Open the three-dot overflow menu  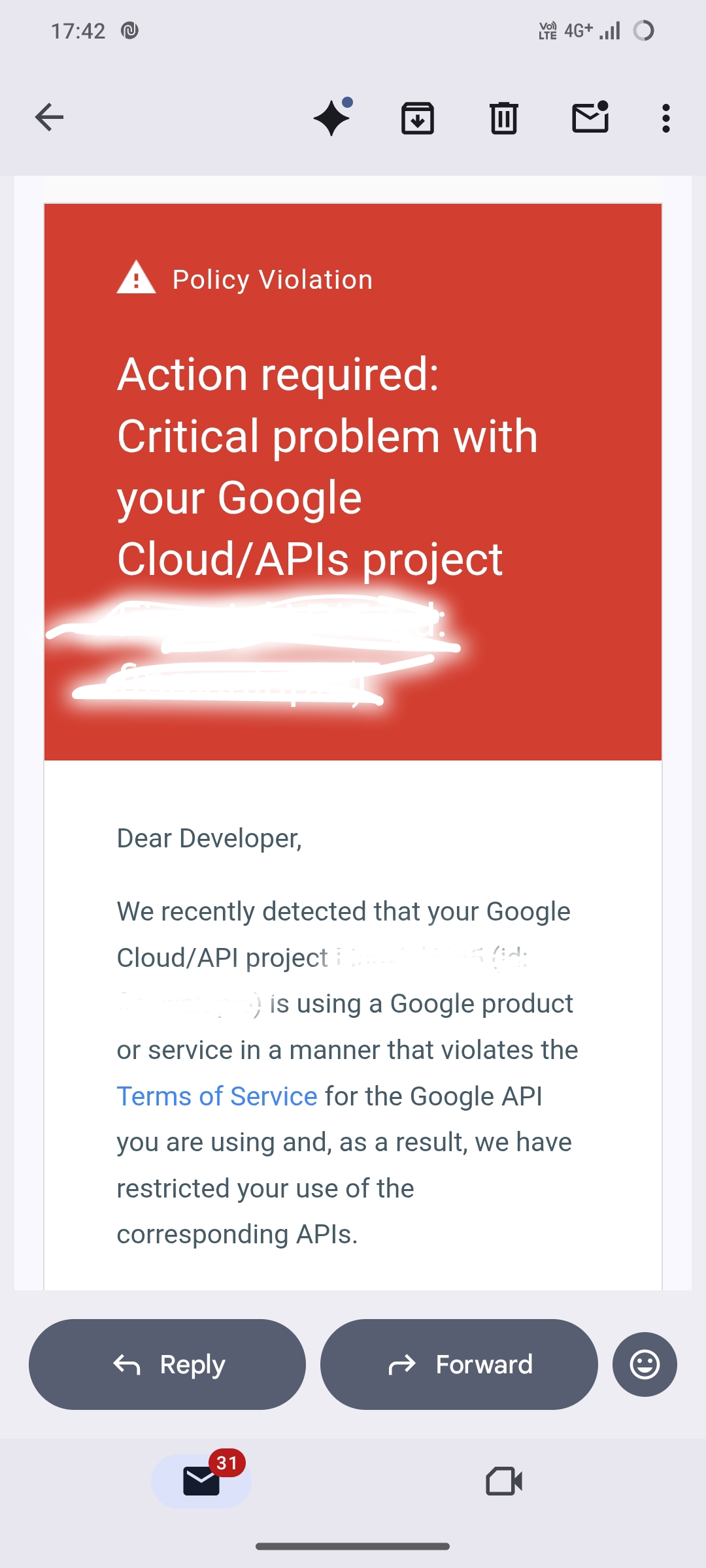665,118
